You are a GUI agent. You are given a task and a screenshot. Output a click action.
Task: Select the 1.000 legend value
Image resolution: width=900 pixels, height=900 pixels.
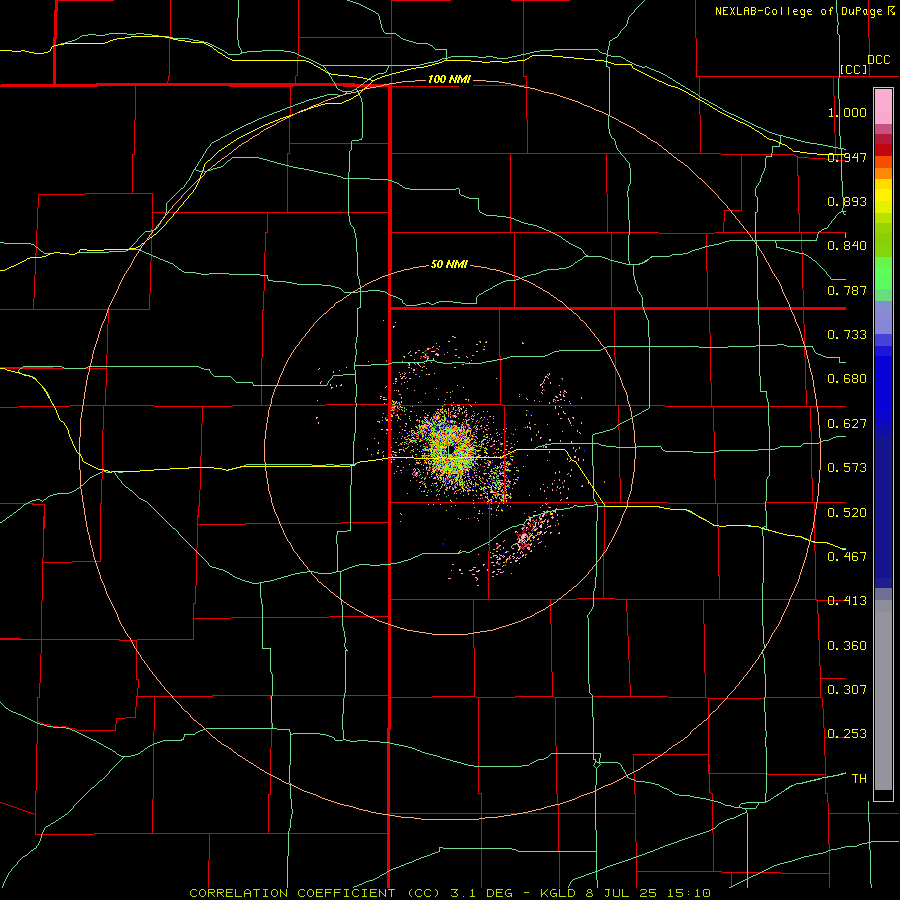(x=847, y=112)
